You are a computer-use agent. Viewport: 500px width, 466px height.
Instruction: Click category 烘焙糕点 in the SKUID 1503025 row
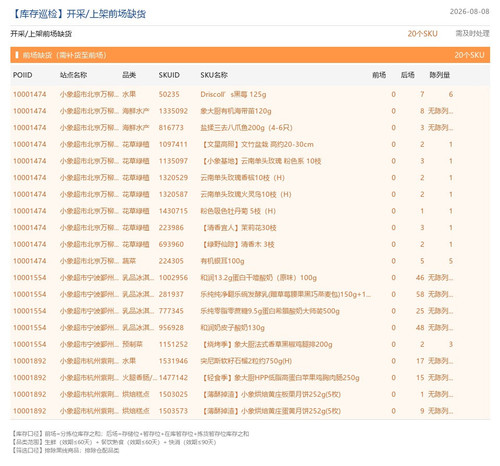click(x=136, y=394)
